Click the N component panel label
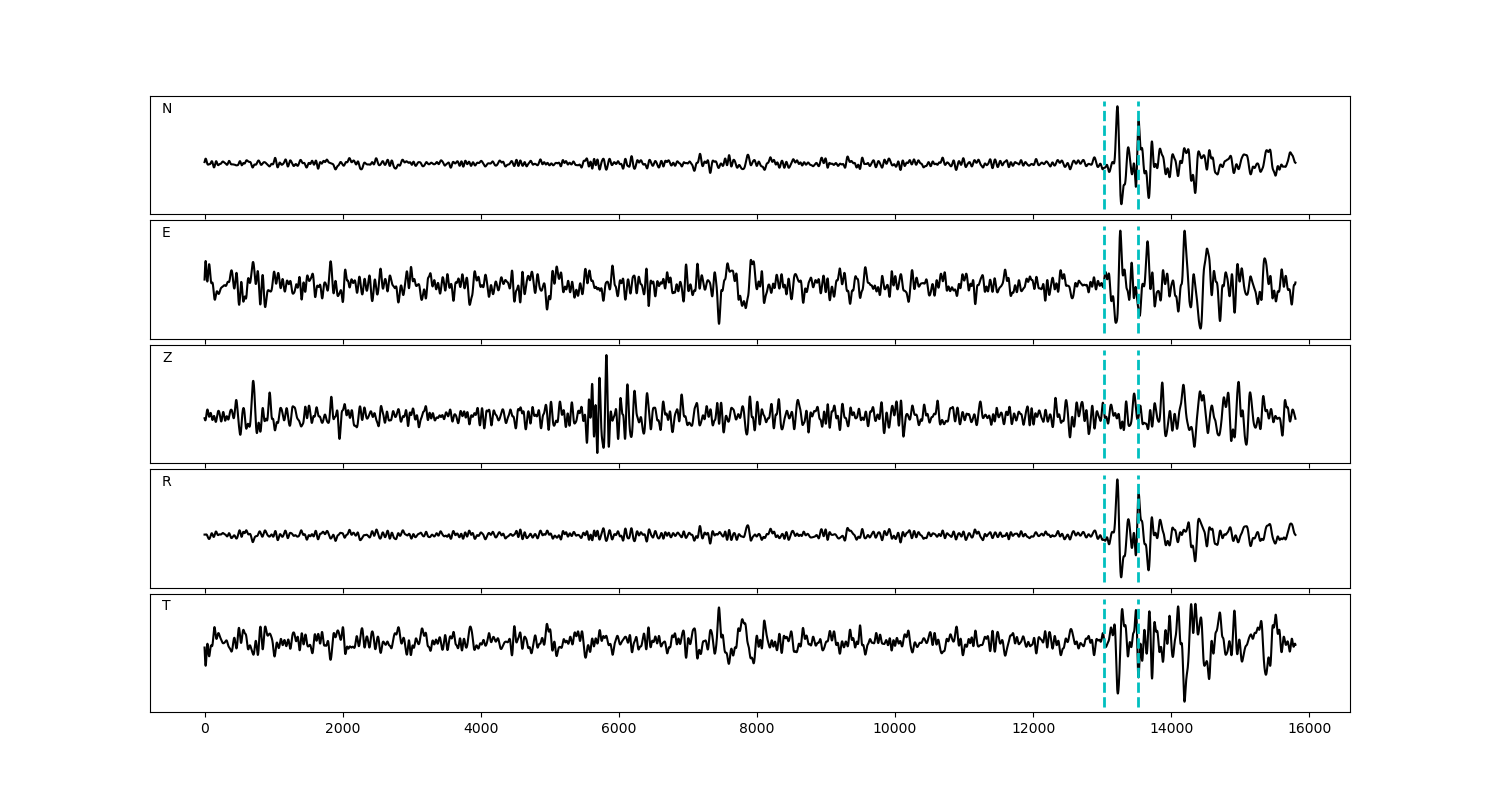This screenshot has width=1500, height=800. tap(167, 109)
